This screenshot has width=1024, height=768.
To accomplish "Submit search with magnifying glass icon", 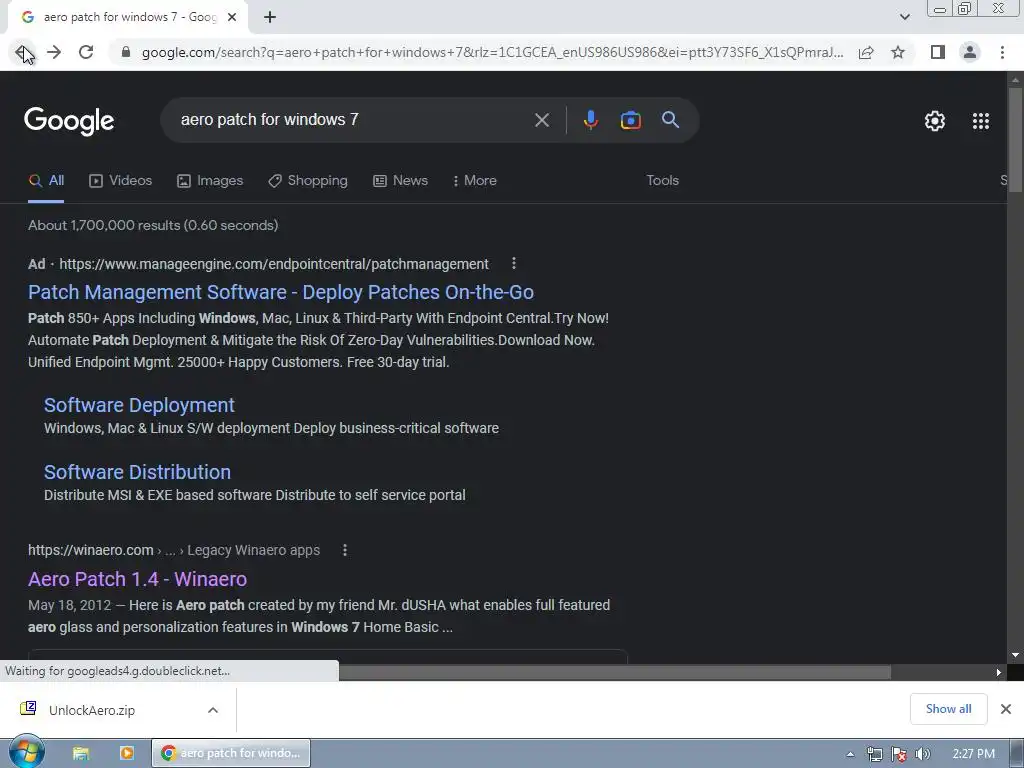I will [671, 120].
